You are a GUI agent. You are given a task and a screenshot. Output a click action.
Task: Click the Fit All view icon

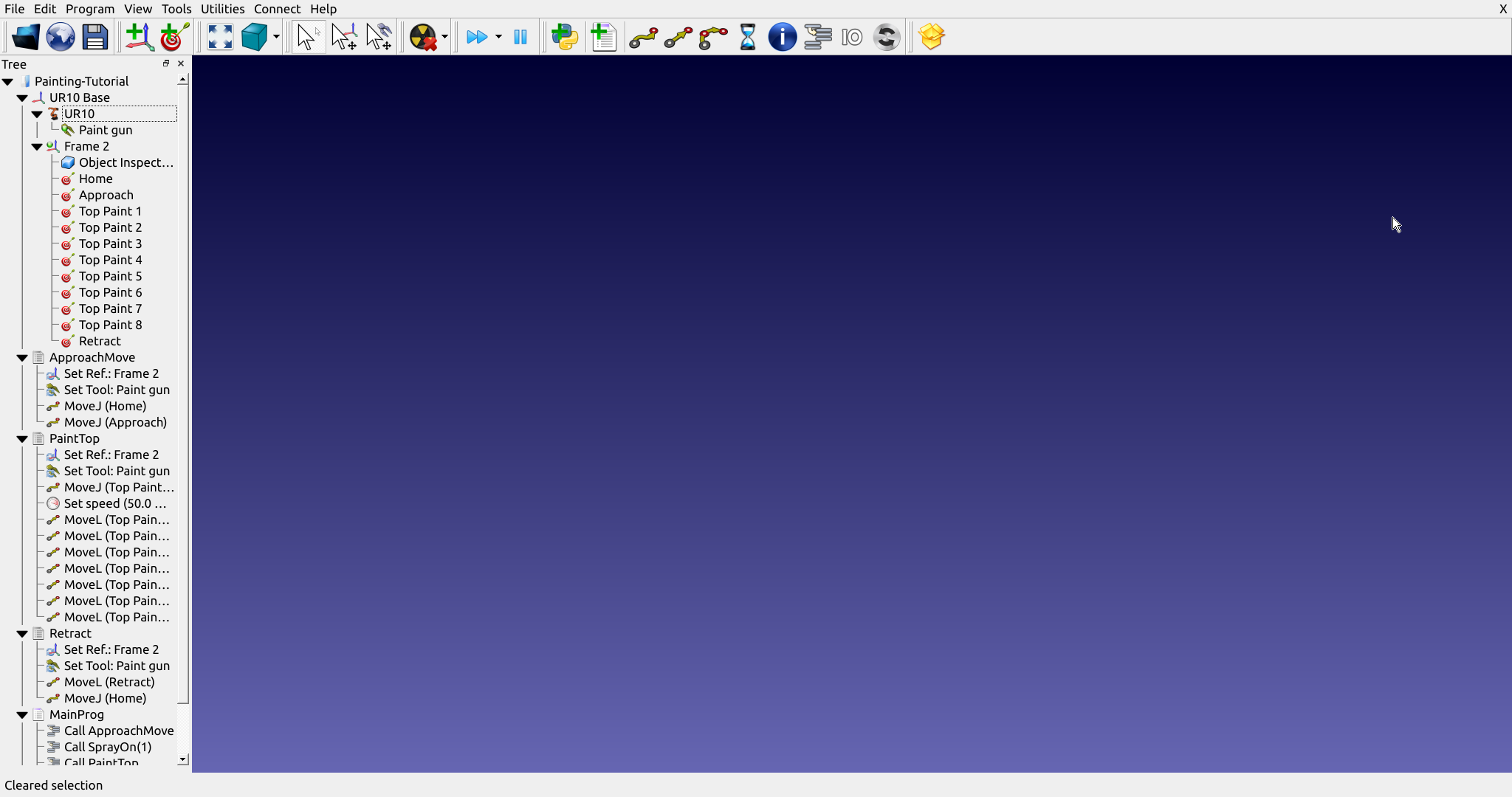click(x=219, y=36)
